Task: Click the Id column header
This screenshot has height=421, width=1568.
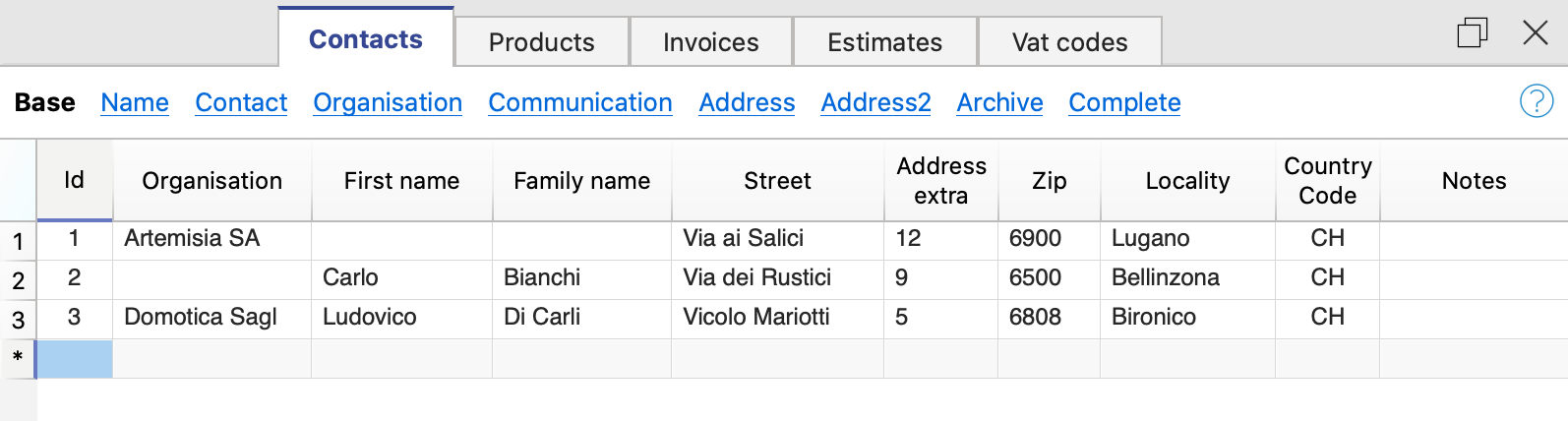Action: point(74,180)
